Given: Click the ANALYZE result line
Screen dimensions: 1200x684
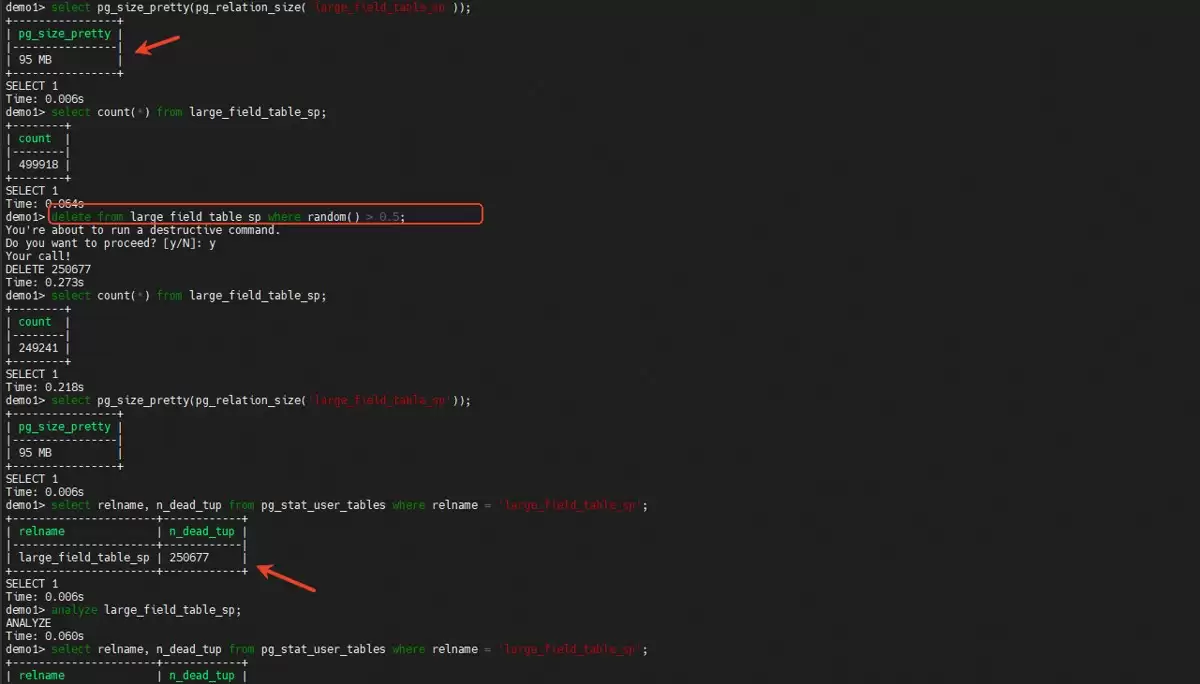Looking at the screenshot, I should point(28,622).
